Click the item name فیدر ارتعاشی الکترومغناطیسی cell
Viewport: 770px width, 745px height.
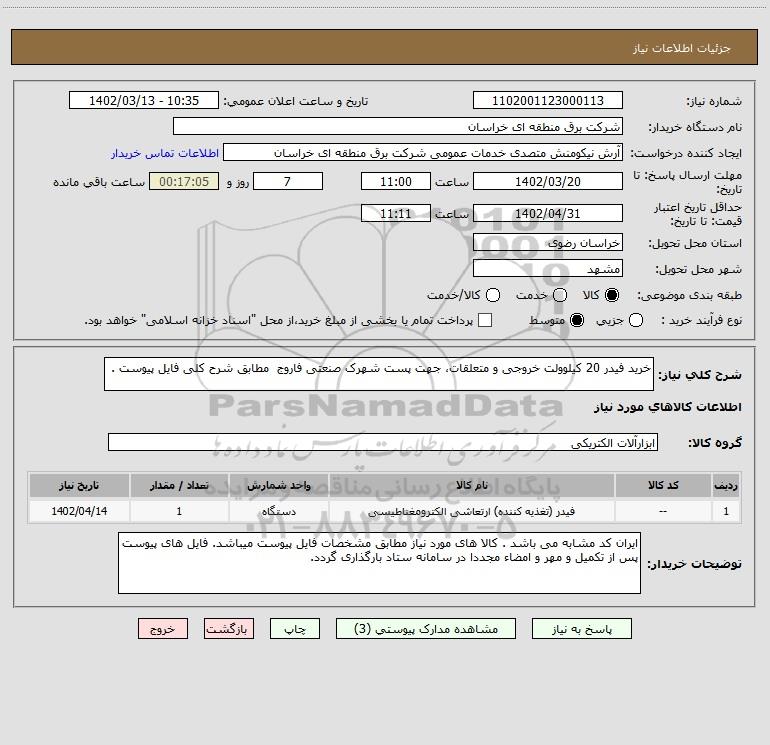click(471, 511)
